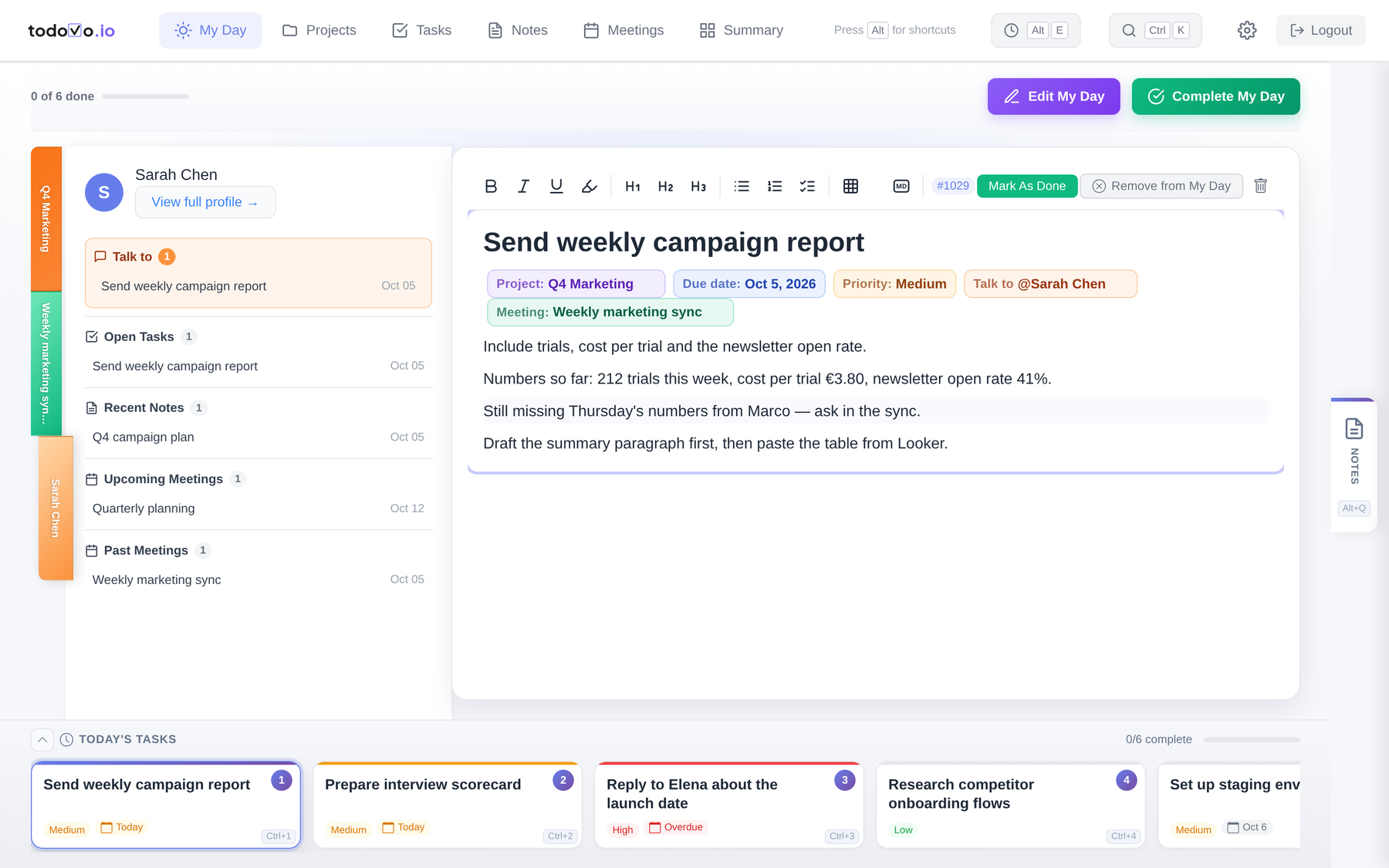This screenshot has width=1389, height=868.
Task: Open the Prepare interview scorecard card
Action: [448, 805]
